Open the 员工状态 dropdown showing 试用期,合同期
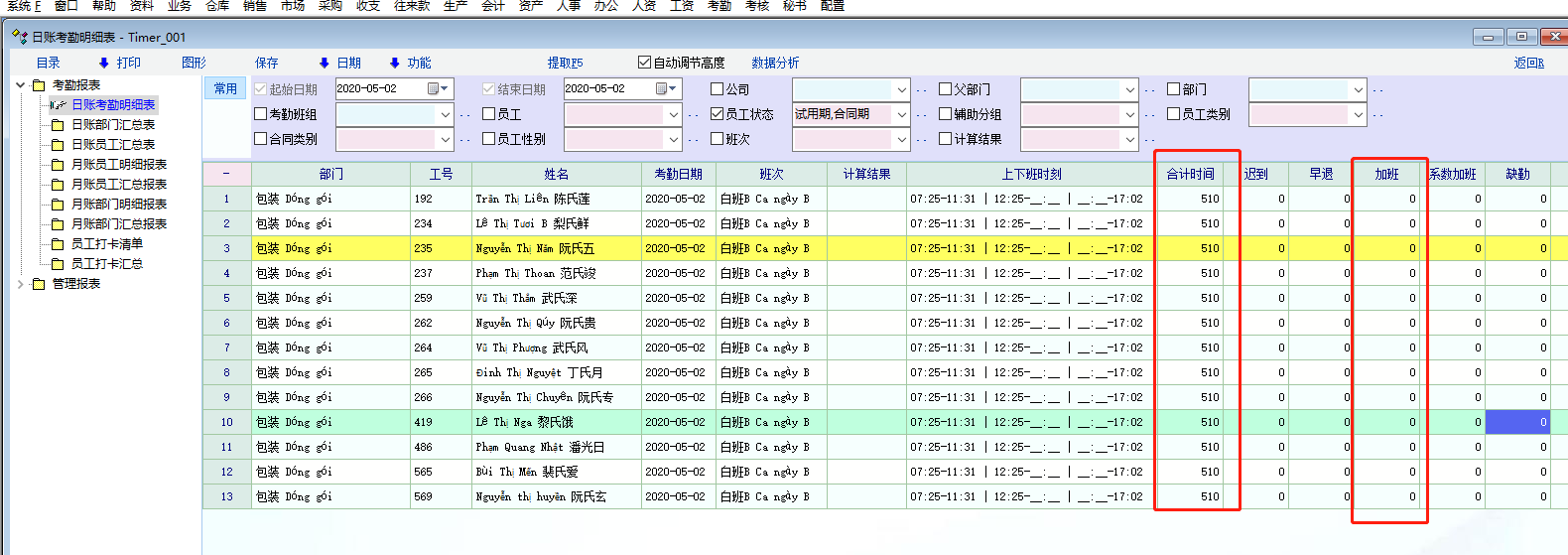This screenshot has height=555, width=1568. coord(901,115)
